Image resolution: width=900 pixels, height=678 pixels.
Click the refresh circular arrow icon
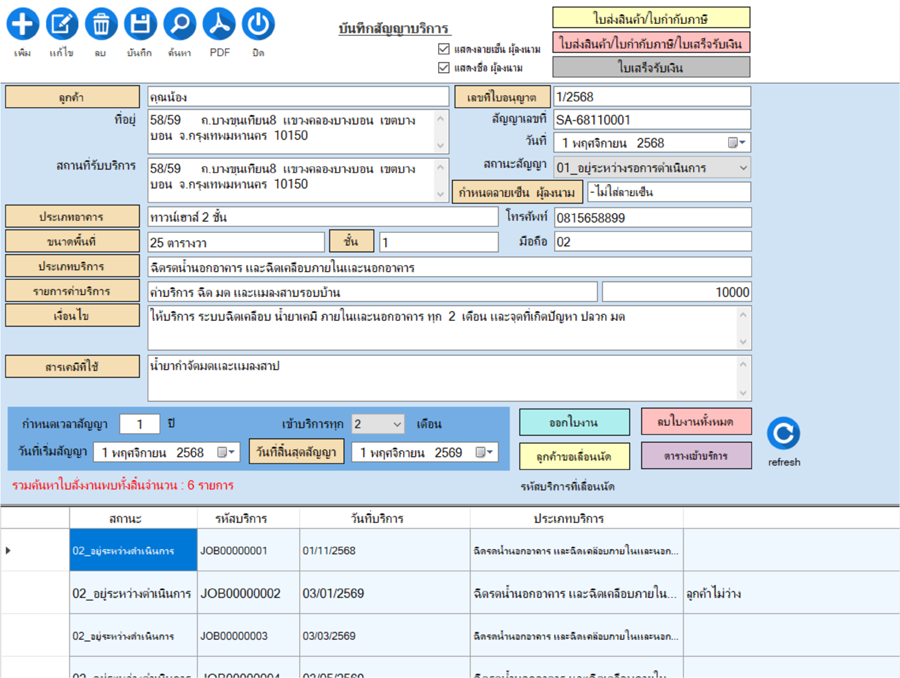pos(784,434)
